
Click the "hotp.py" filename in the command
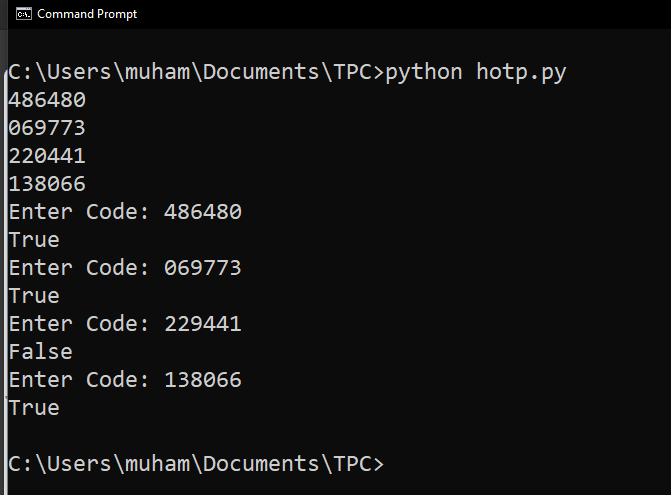coord(521,72)
